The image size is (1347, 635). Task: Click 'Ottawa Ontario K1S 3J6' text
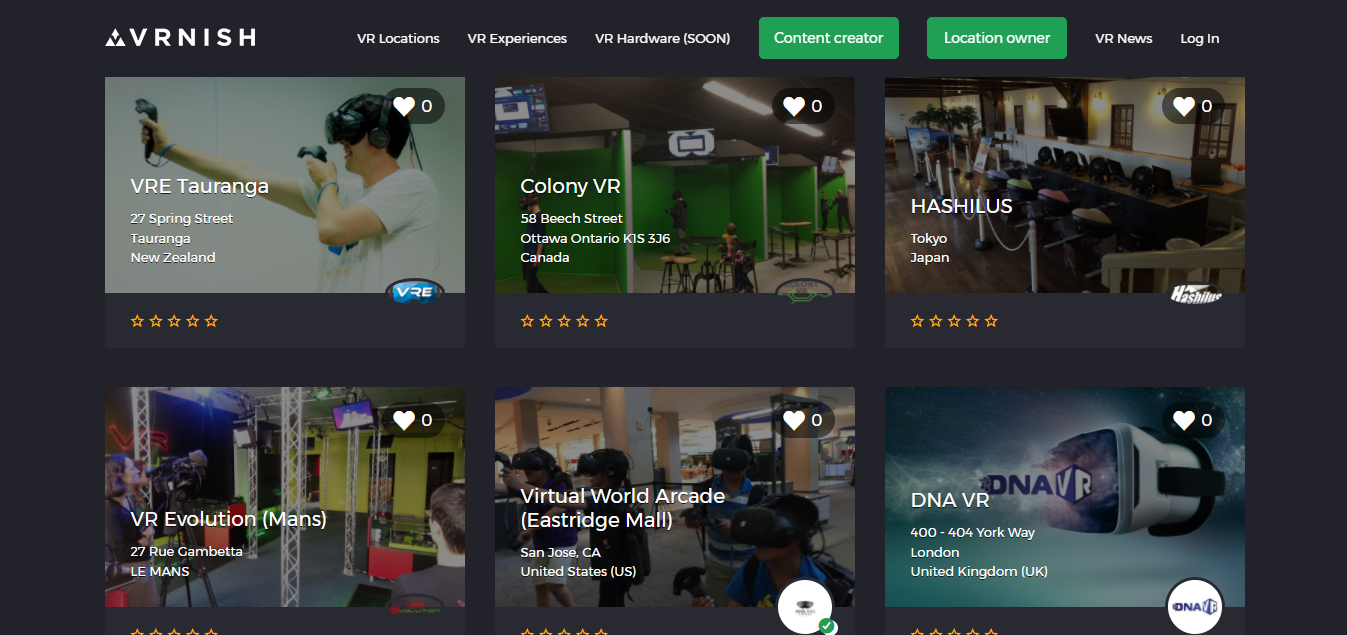point(595,238)
